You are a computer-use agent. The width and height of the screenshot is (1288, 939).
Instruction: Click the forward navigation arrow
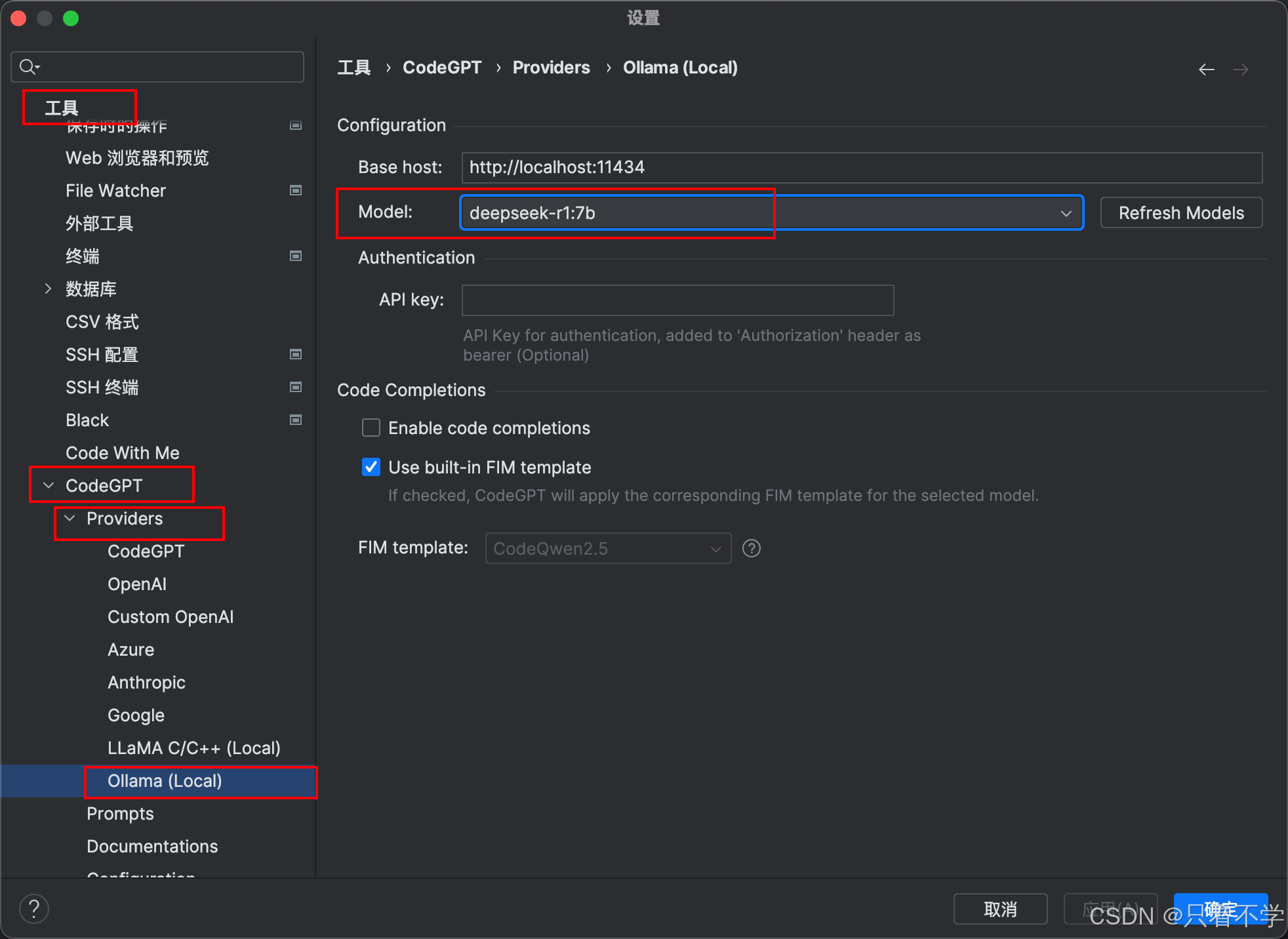[1241, 69]
